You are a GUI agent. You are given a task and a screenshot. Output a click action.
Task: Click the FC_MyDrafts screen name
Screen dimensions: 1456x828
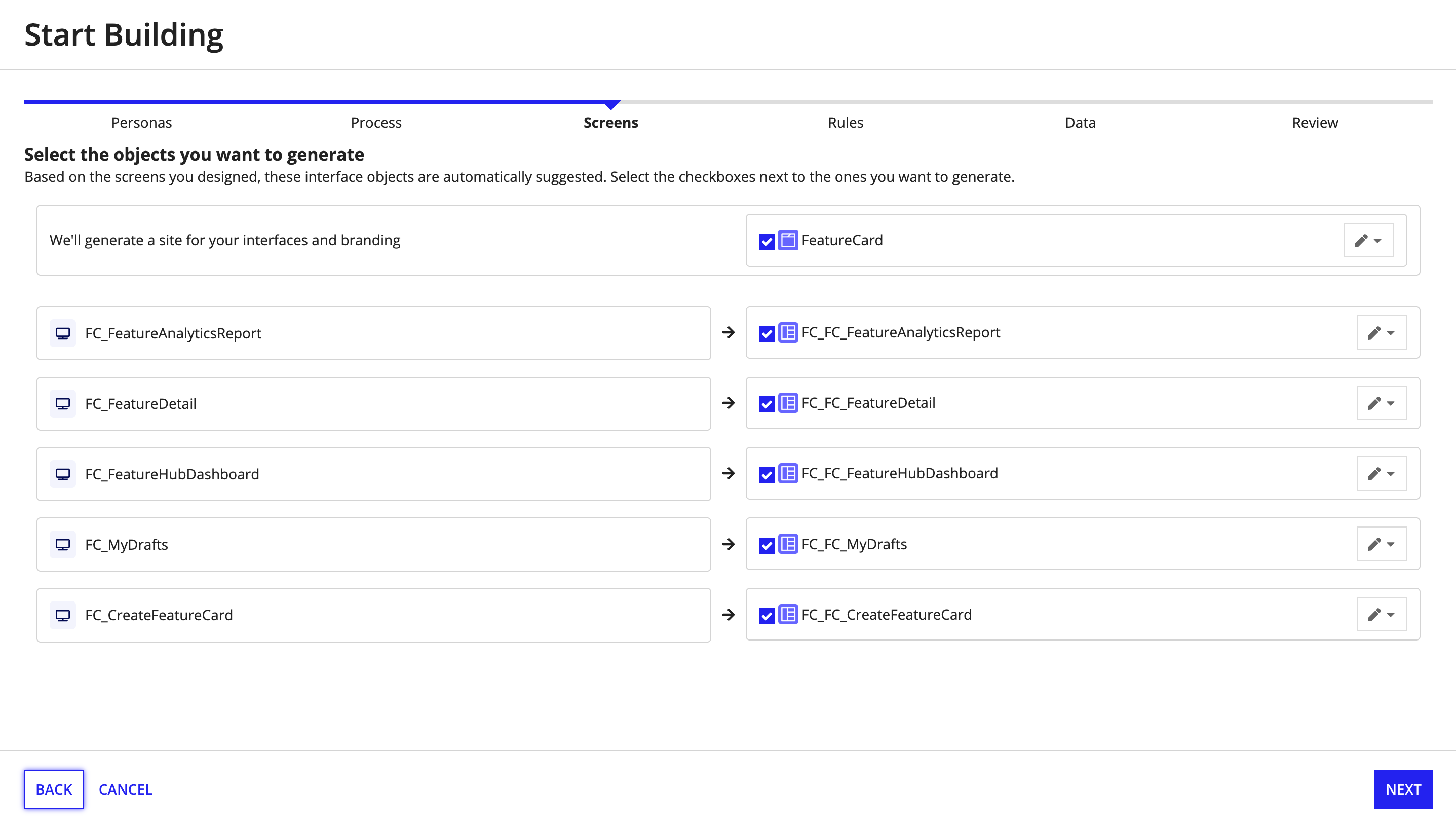point(127,545)
